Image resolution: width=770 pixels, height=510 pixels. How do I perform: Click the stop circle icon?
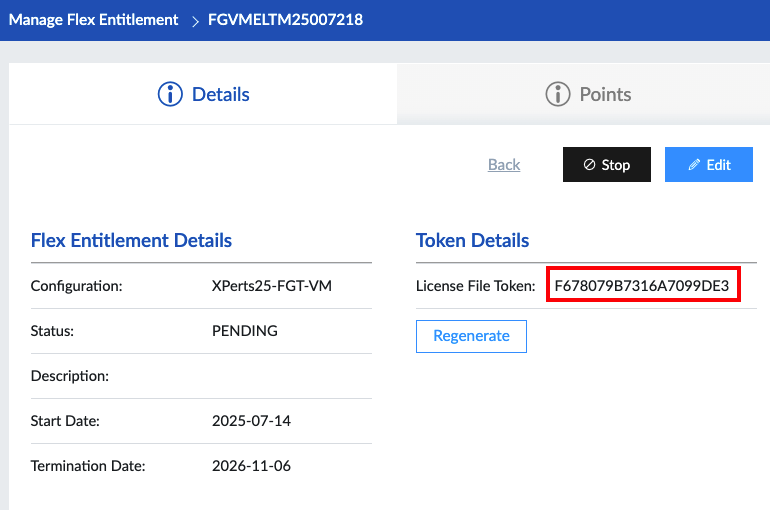(589, 164)
